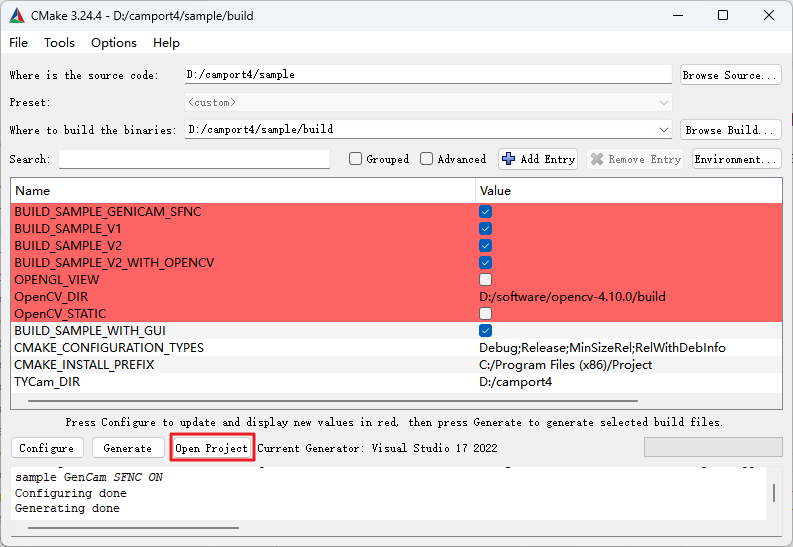Screen dimensions: 793x547
Task: Click the Open Project button
Action: (x=212, y=448)
